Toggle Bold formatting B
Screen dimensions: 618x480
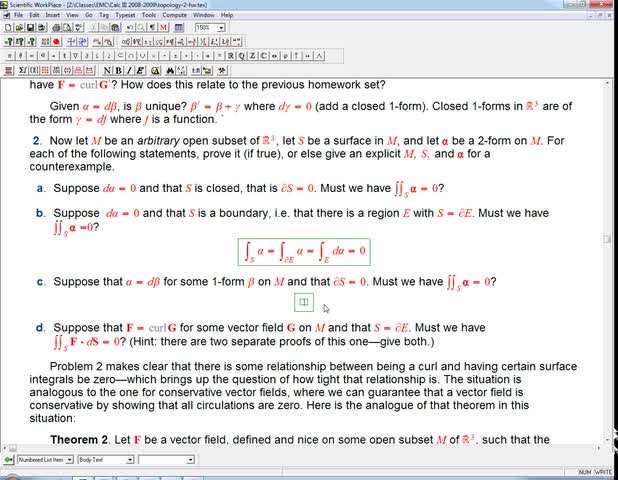tap(118, 71)
